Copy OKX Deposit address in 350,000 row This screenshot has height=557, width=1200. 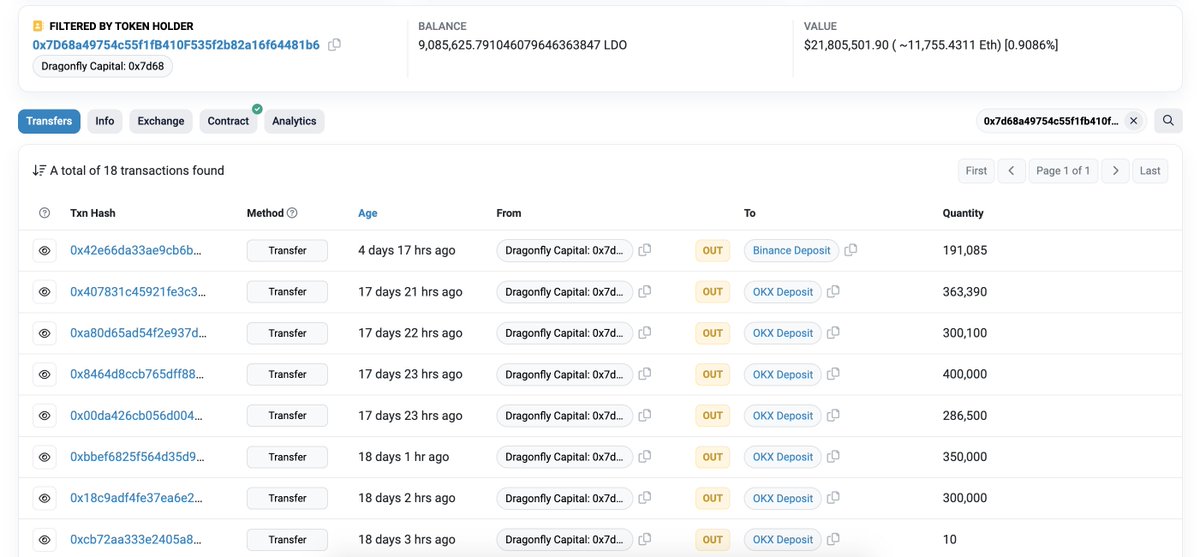pos(833,457)
